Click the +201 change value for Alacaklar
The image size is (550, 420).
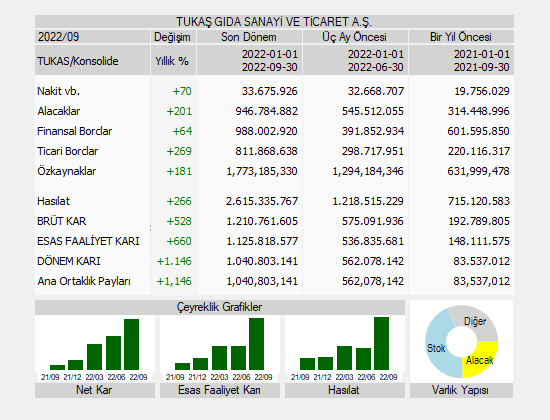click(179, 111)
